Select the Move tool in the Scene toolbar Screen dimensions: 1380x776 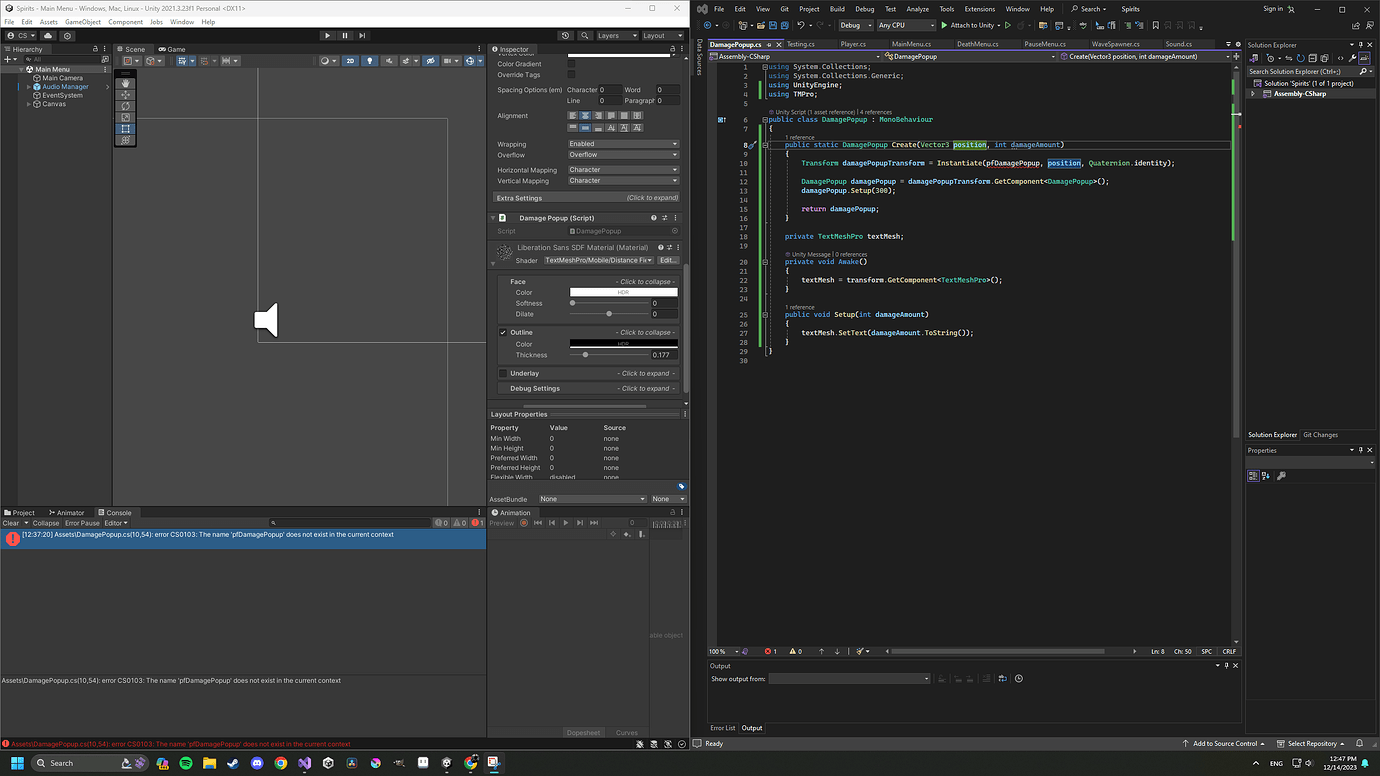pos(125,95)
